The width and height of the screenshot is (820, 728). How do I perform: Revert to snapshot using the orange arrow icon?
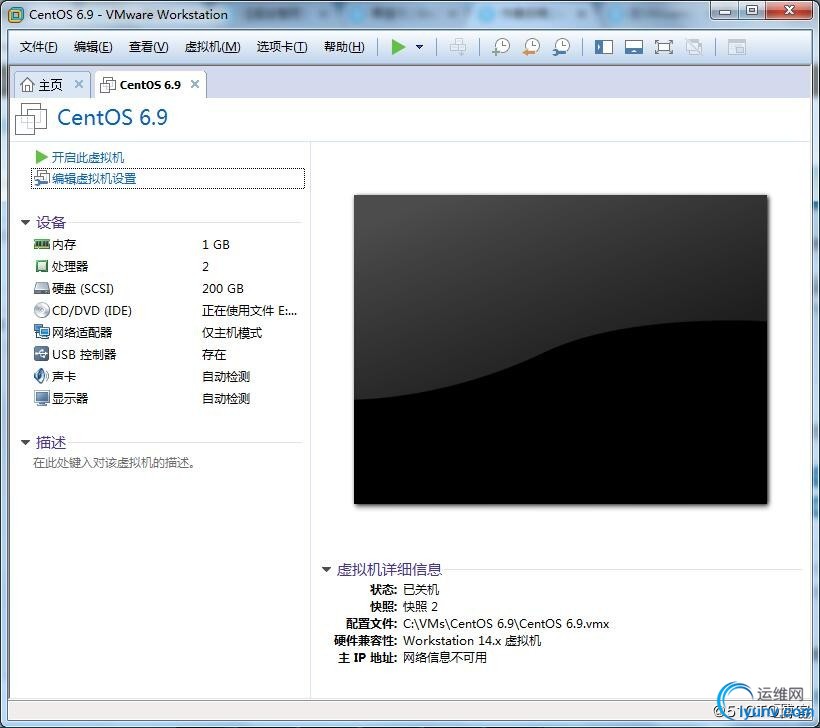[x=531, y=47]
